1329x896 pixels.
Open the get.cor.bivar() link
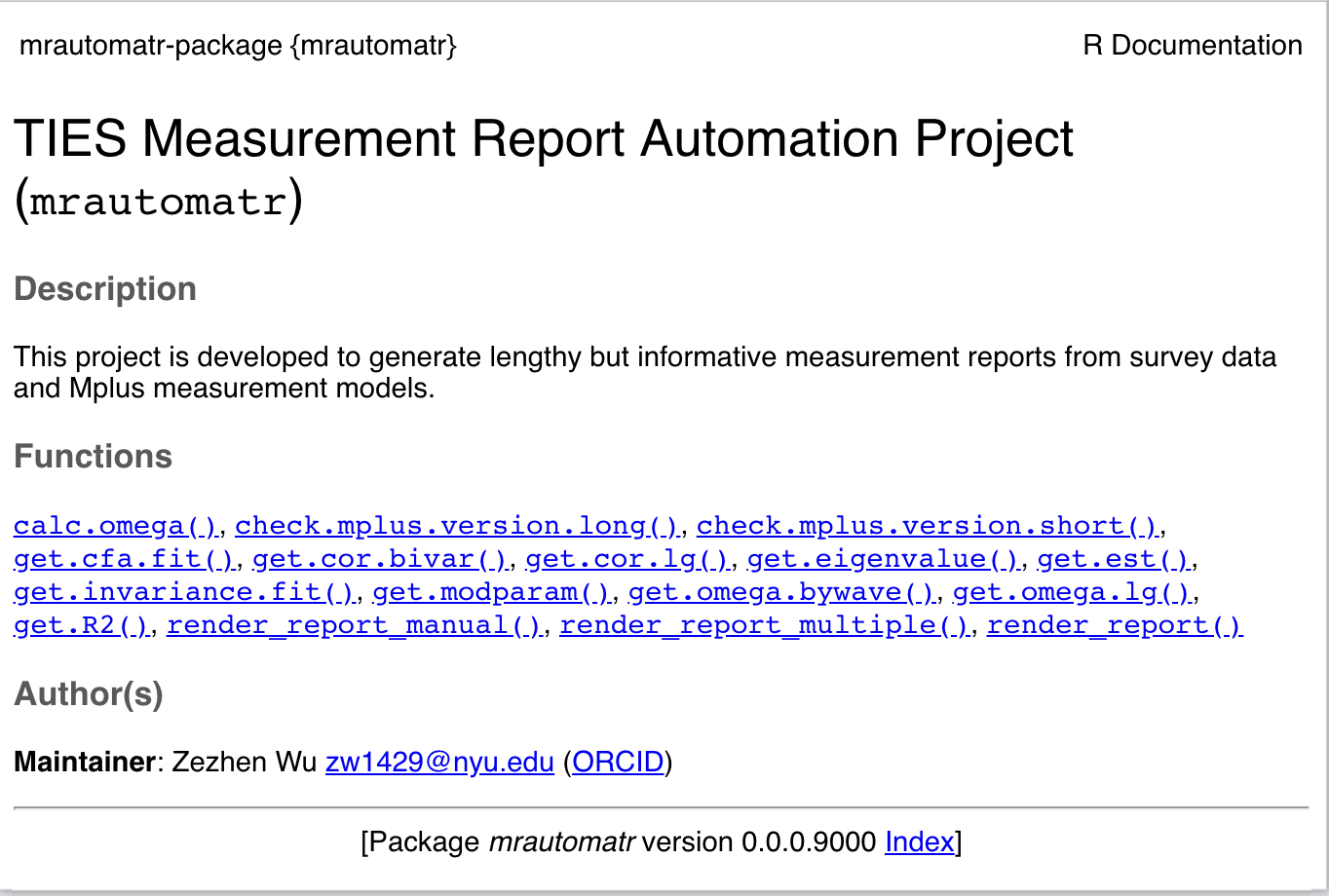(x=380, y=559)
